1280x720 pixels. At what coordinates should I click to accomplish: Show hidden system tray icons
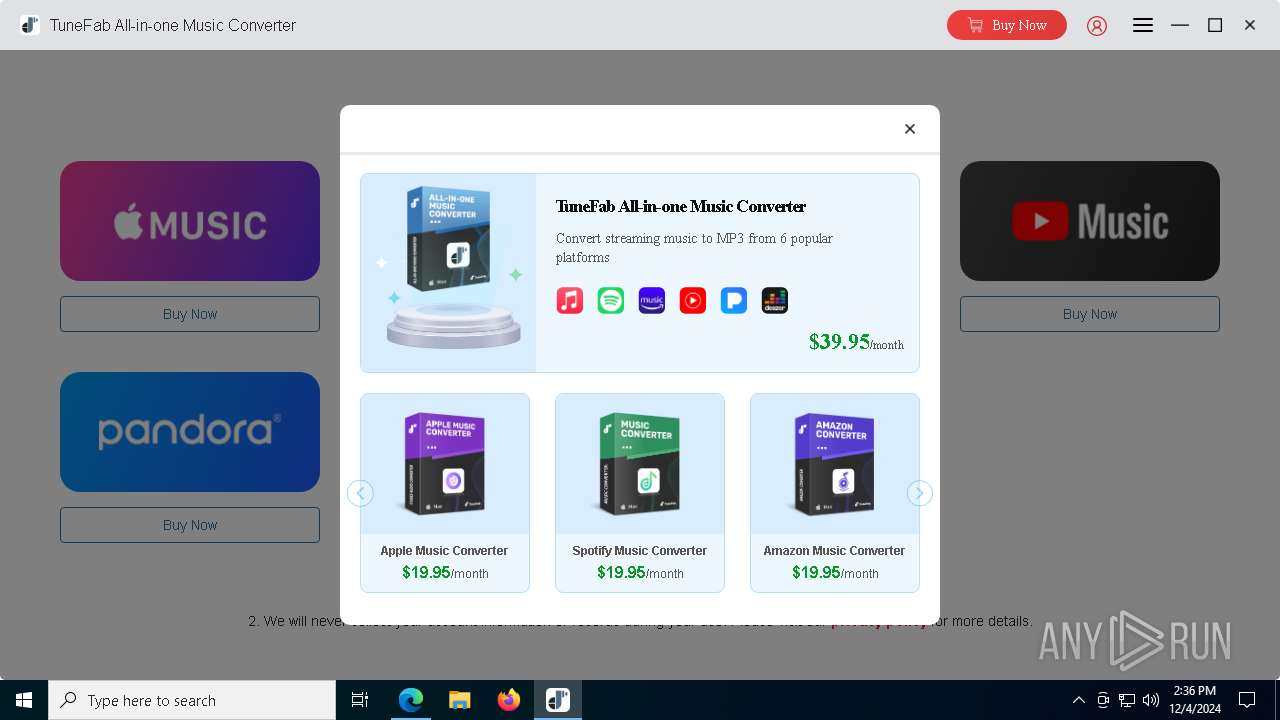tap(1078, 700)
